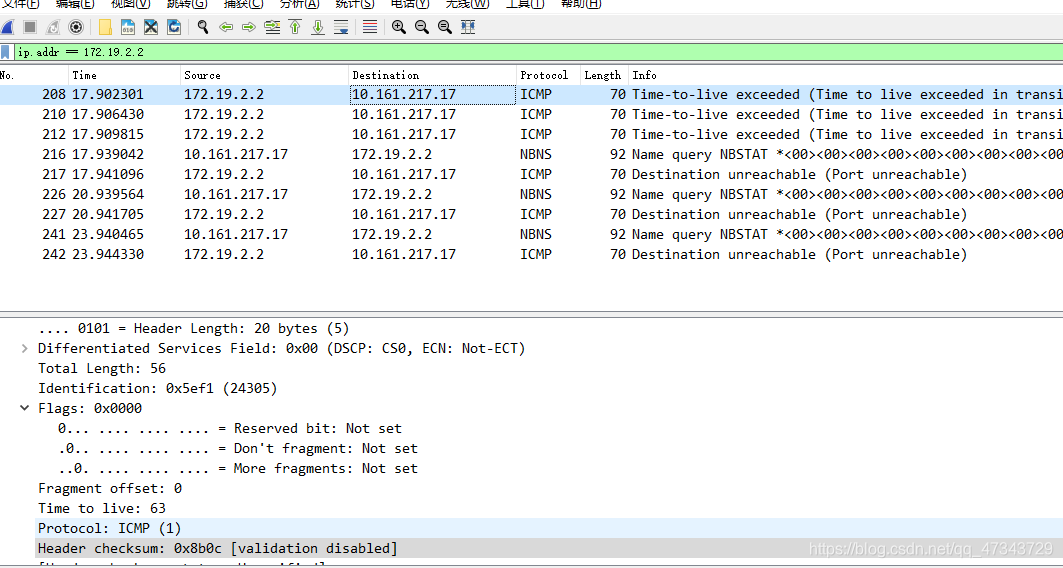The width and height of the screenshot is (1063, 568).
Task: Select NBNS packet number 241
Action: [x=532, y=235]
